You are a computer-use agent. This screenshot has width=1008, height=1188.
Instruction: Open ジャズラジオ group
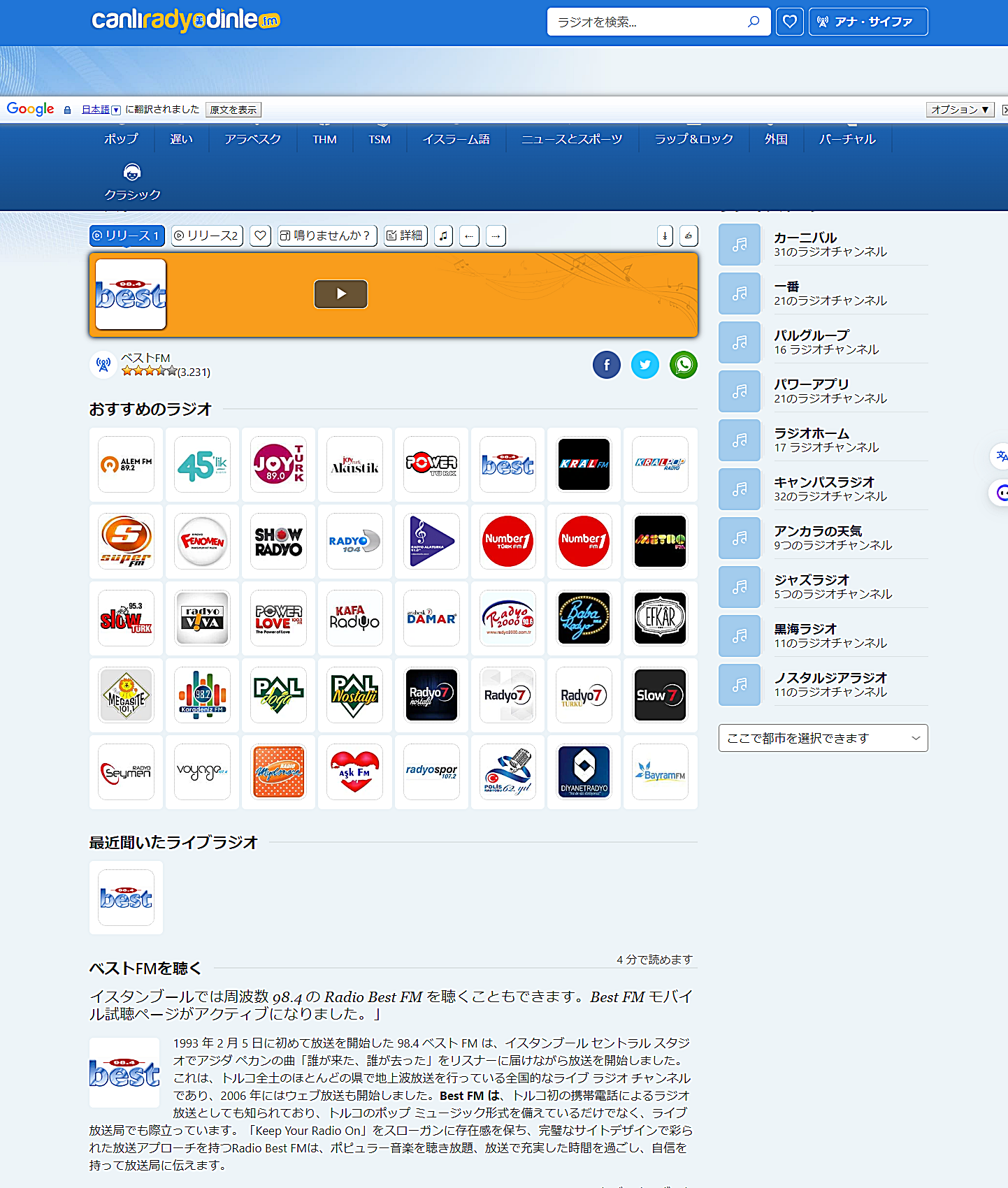coord(823,587)
